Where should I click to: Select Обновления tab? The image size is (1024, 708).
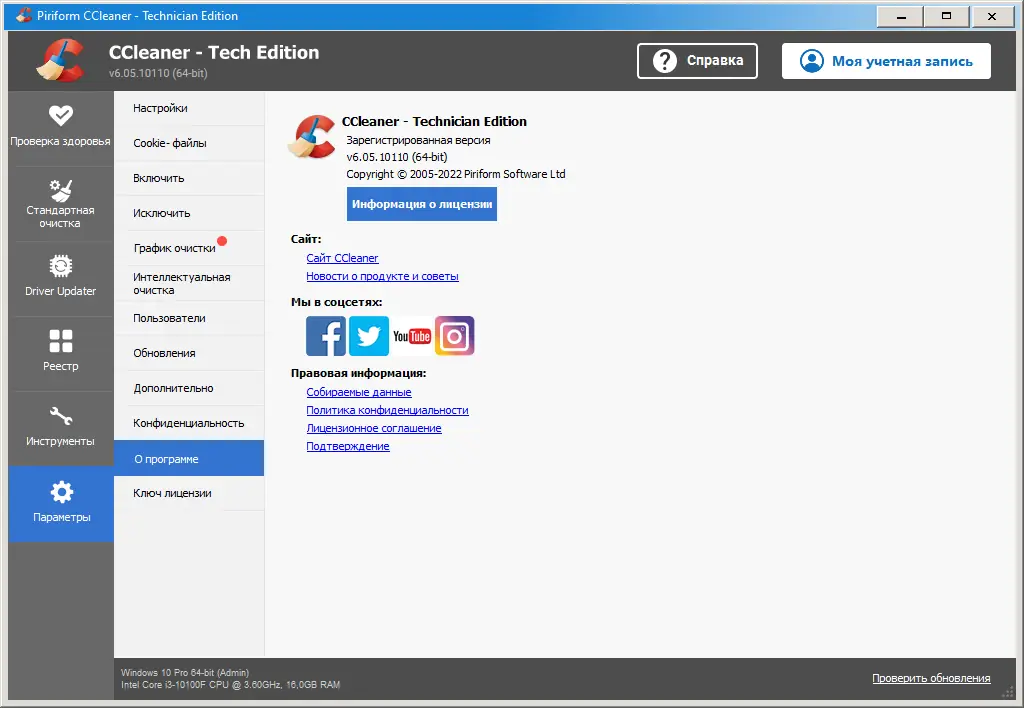(x=189, y=353)
